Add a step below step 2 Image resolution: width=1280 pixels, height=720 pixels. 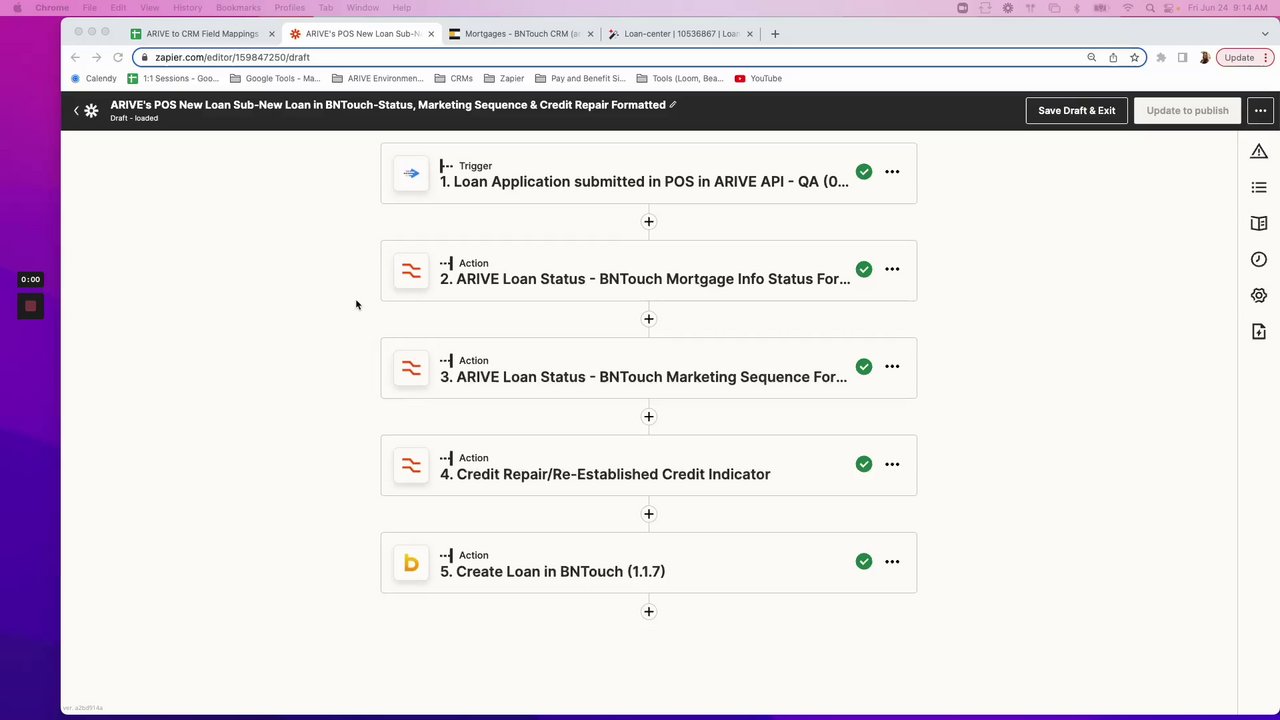click(649, 319)
